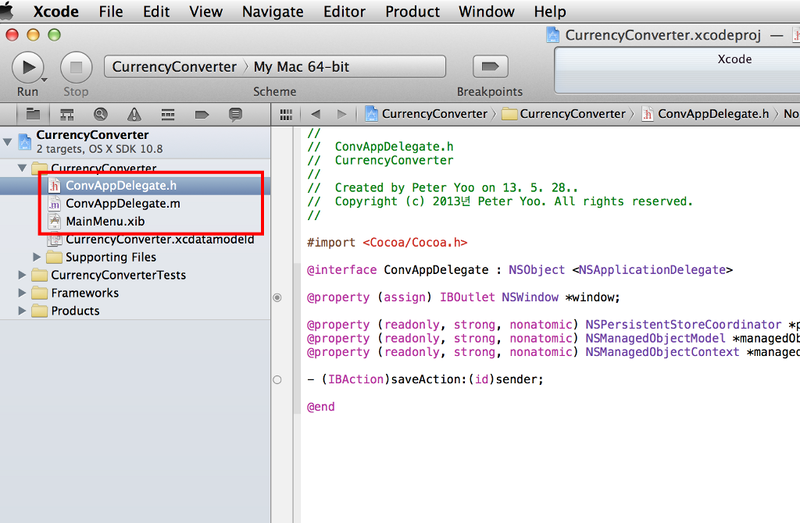The image size is (800, 523).
Task: Expand the CurrencyConverterTests group
Action: [24, 275]
